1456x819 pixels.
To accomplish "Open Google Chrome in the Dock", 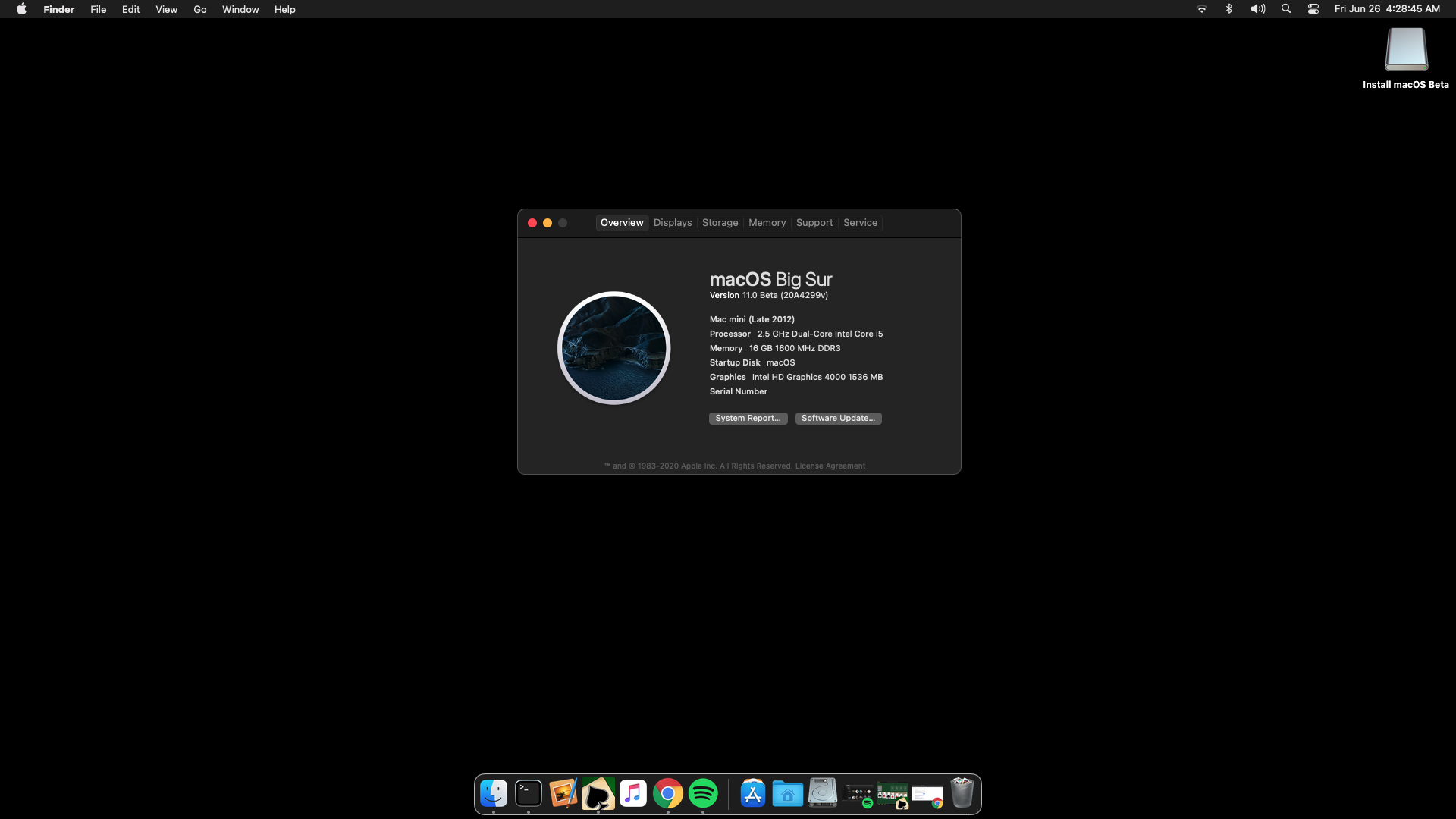I will (668, 794).
